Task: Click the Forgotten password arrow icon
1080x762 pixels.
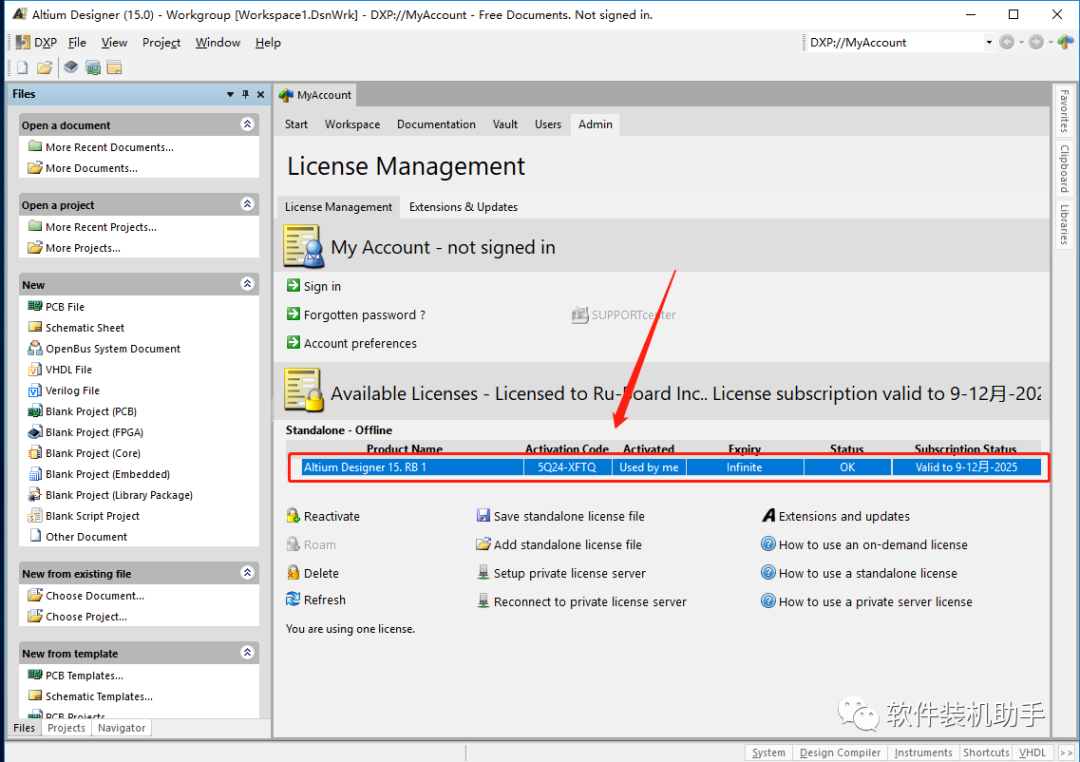Action: (x=293, y=314)
